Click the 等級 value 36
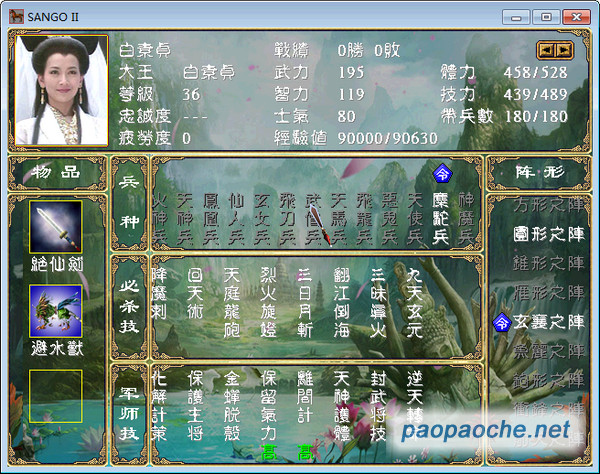 pos(191,94)
